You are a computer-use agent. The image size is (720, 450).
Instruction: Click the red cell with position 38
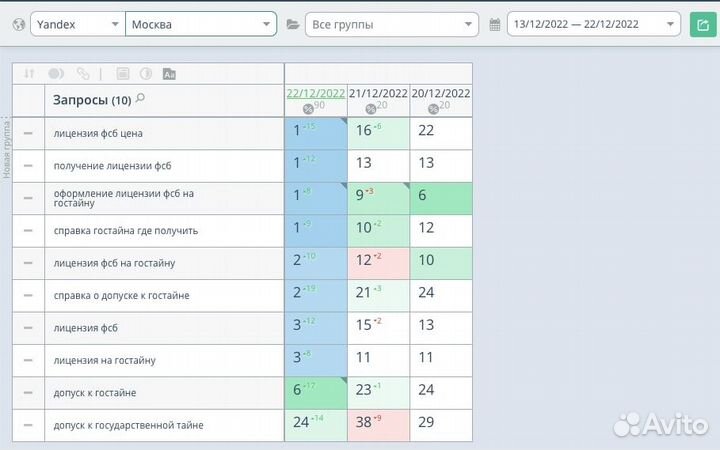378,424
